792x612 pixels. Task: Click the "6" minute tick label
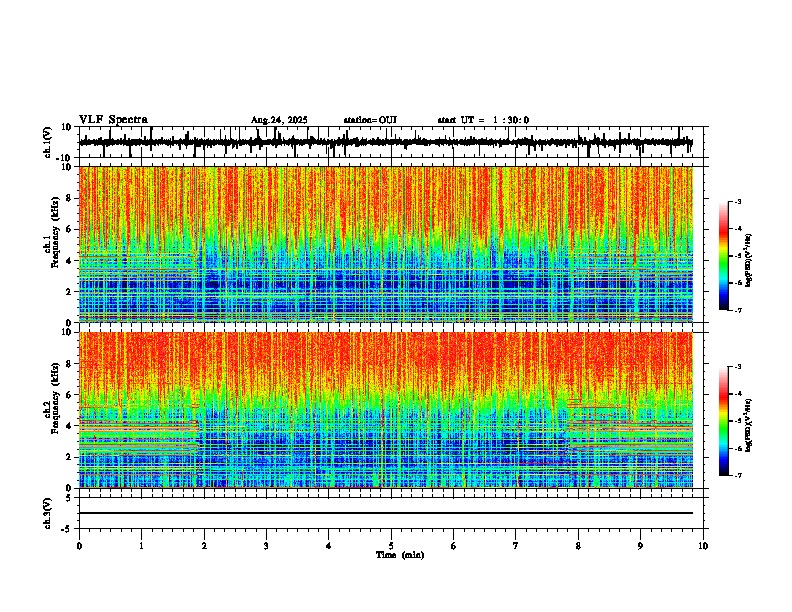click(x=454, y=546)
